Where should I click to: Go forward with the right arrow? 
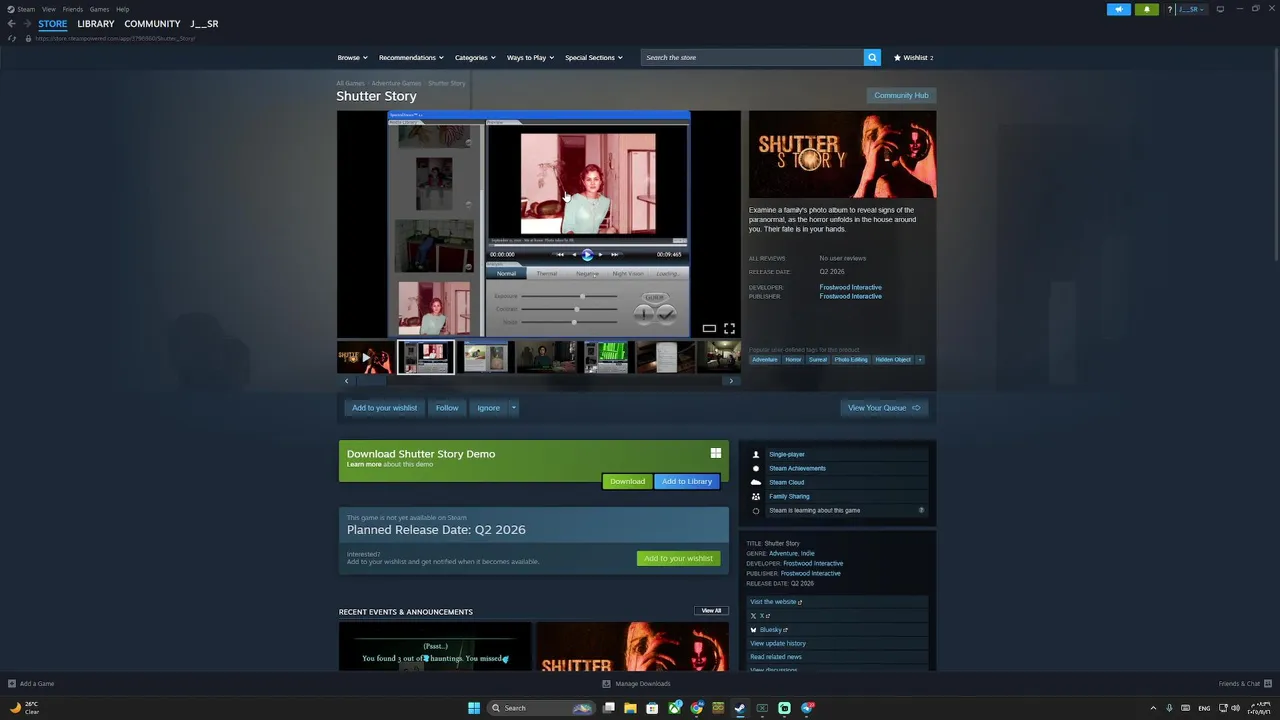[27, 24]
